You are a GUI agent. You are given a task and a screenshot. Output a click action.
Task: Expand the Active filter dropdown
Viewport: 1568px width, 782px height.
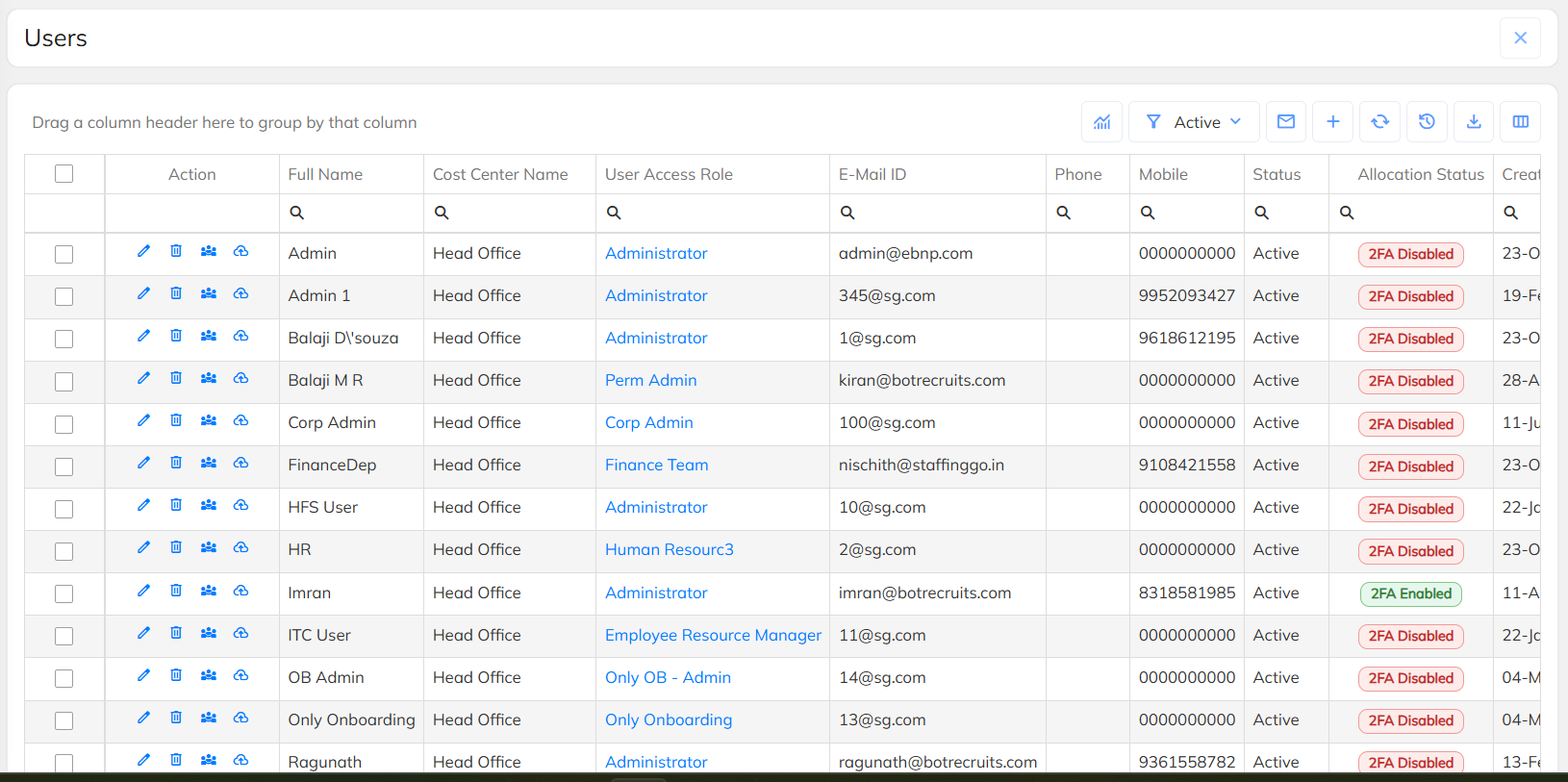[x=1194, y=122]
